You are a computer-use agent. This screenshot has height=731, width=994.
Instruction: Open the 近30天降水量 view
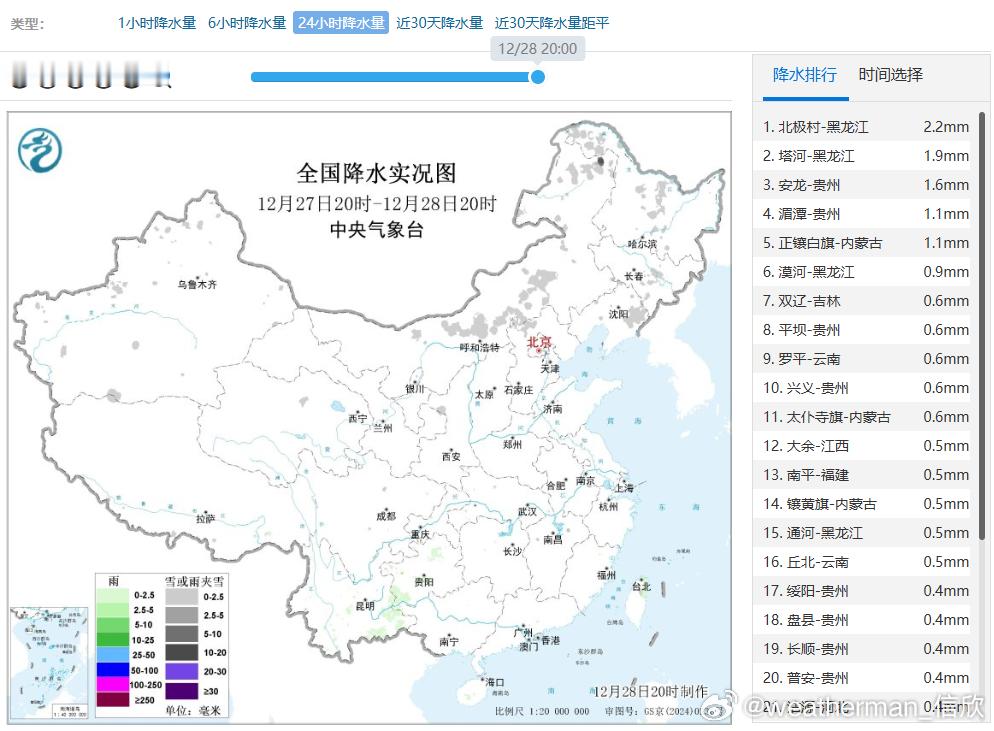[x=439, y=23]
